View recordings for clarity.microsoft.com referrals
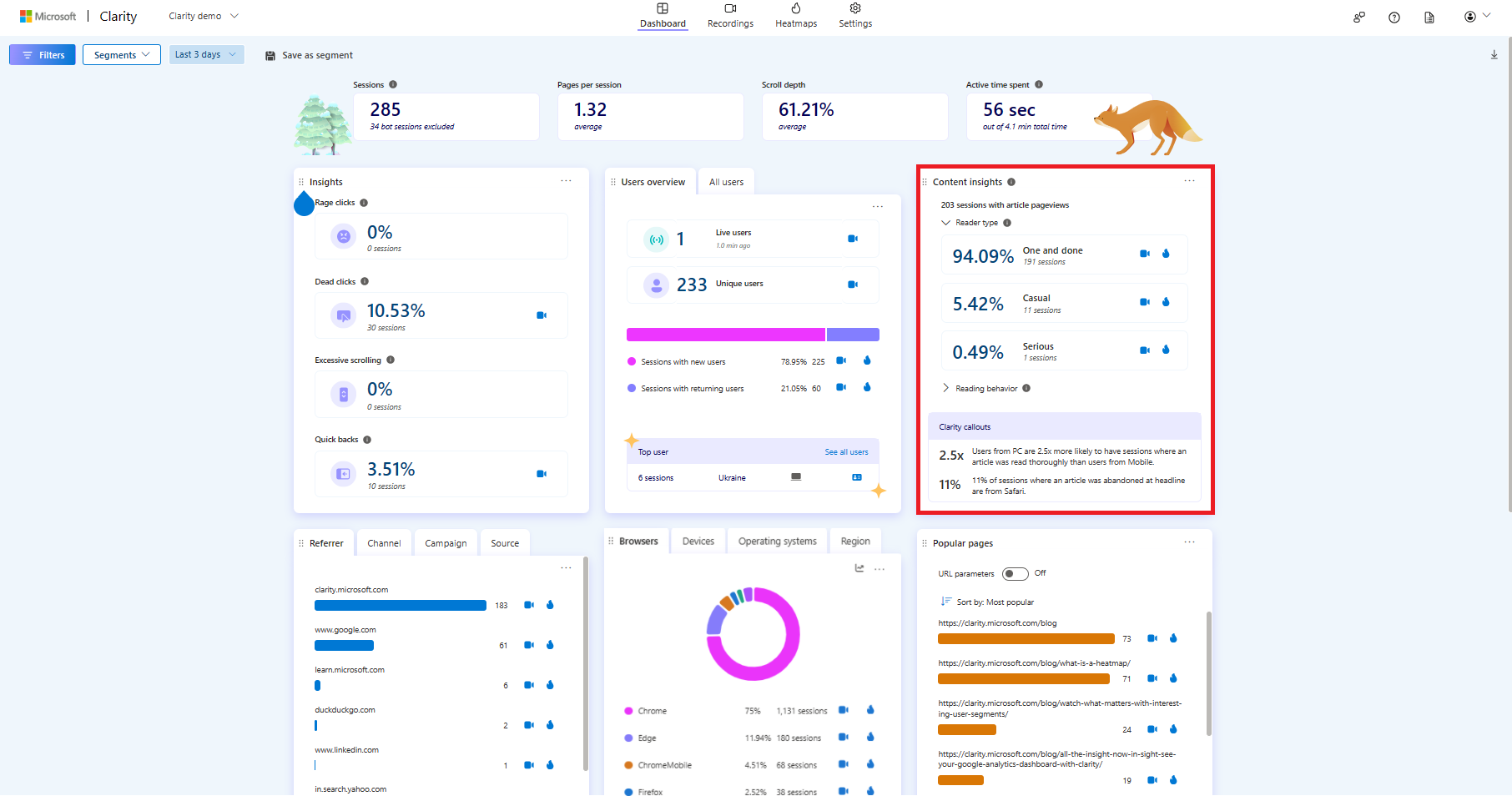1512x796 pixels. (528, 605)
